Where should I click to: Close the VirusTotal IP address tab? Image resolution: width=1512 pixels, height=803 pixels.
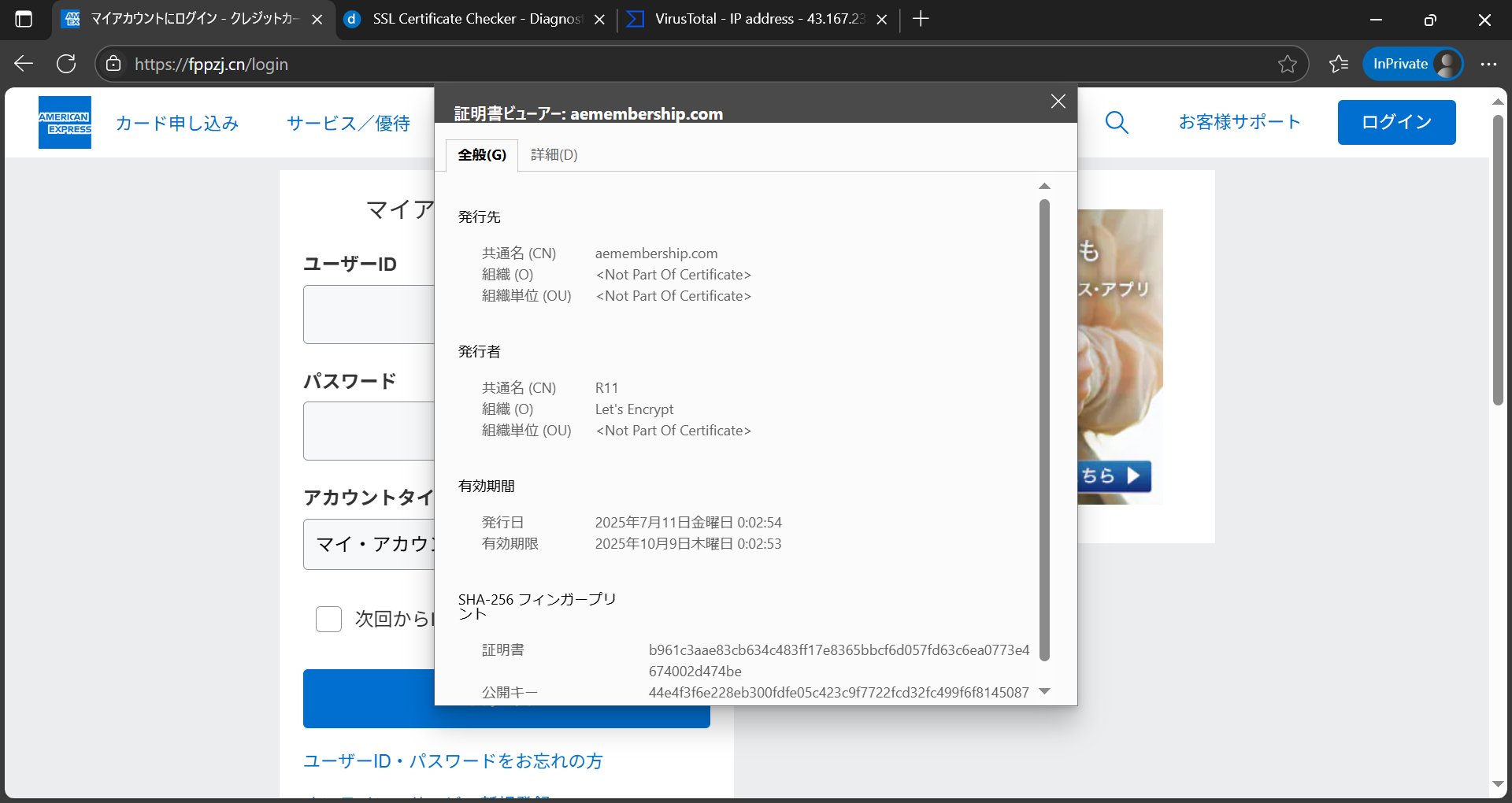(x=882, y=20)
